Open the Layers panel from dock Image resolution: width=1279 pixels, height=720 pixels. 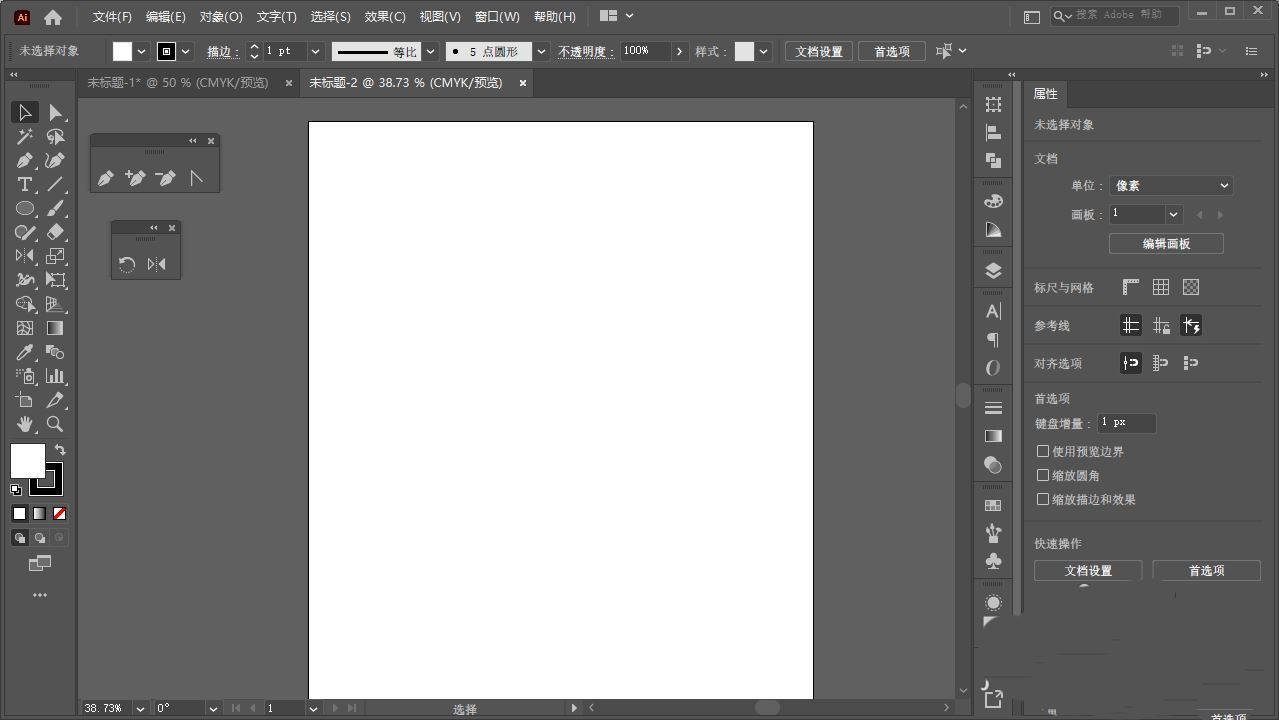point(993,270)
